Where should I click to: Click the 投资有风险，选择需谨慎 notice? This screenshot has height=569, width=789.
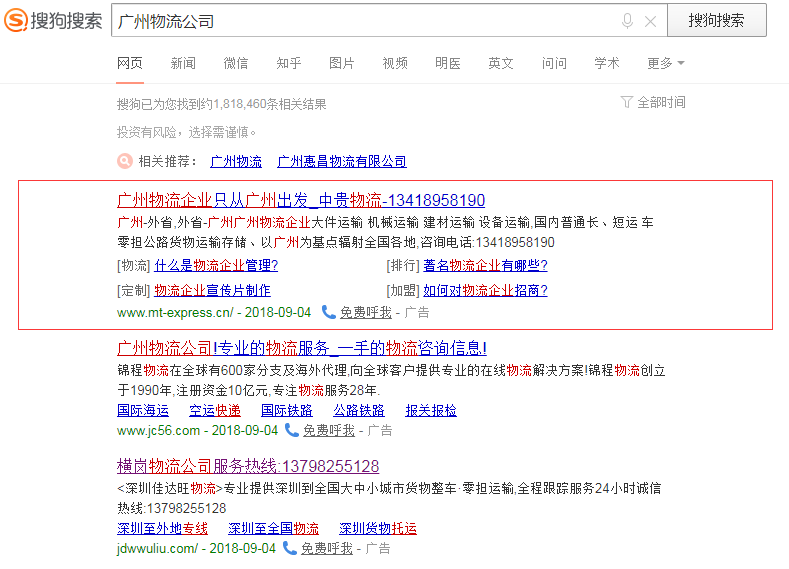tap(187, 132)
